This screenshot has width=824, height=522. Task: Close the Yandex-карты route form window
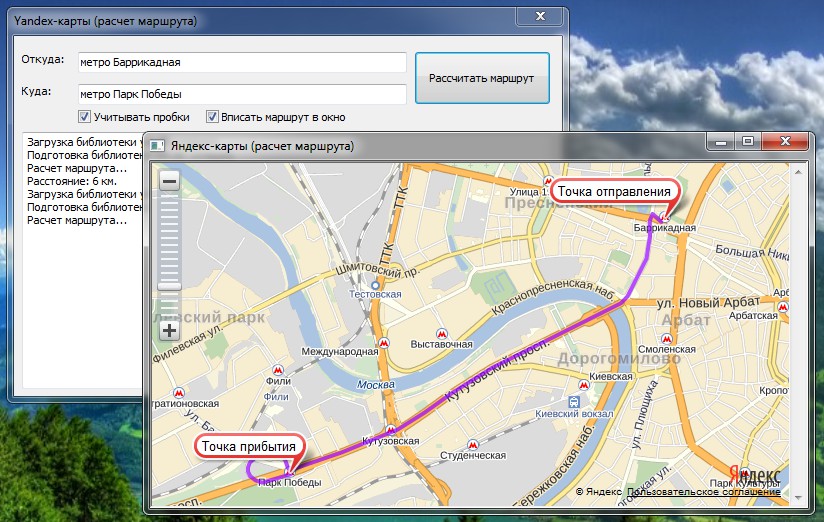[540, 16]
